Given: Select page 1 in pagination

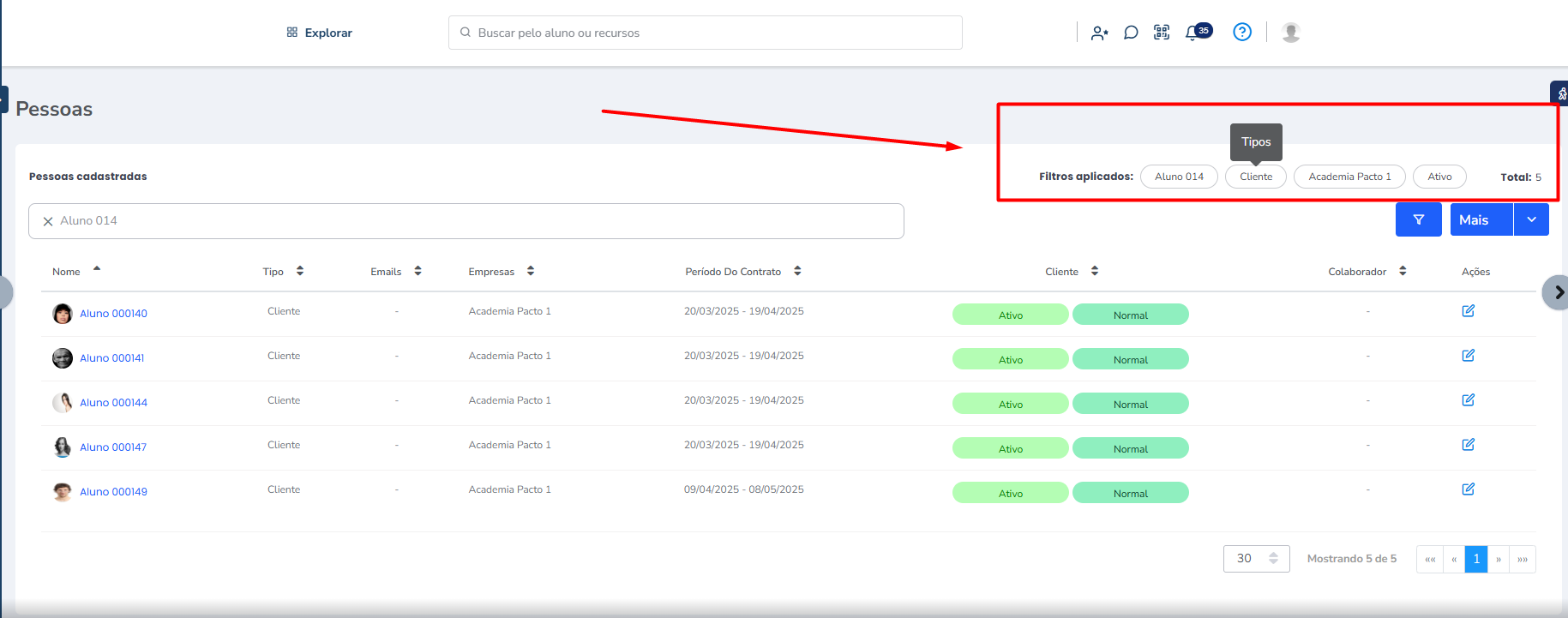Looking at the screenshot, I should pos(1475,559).
